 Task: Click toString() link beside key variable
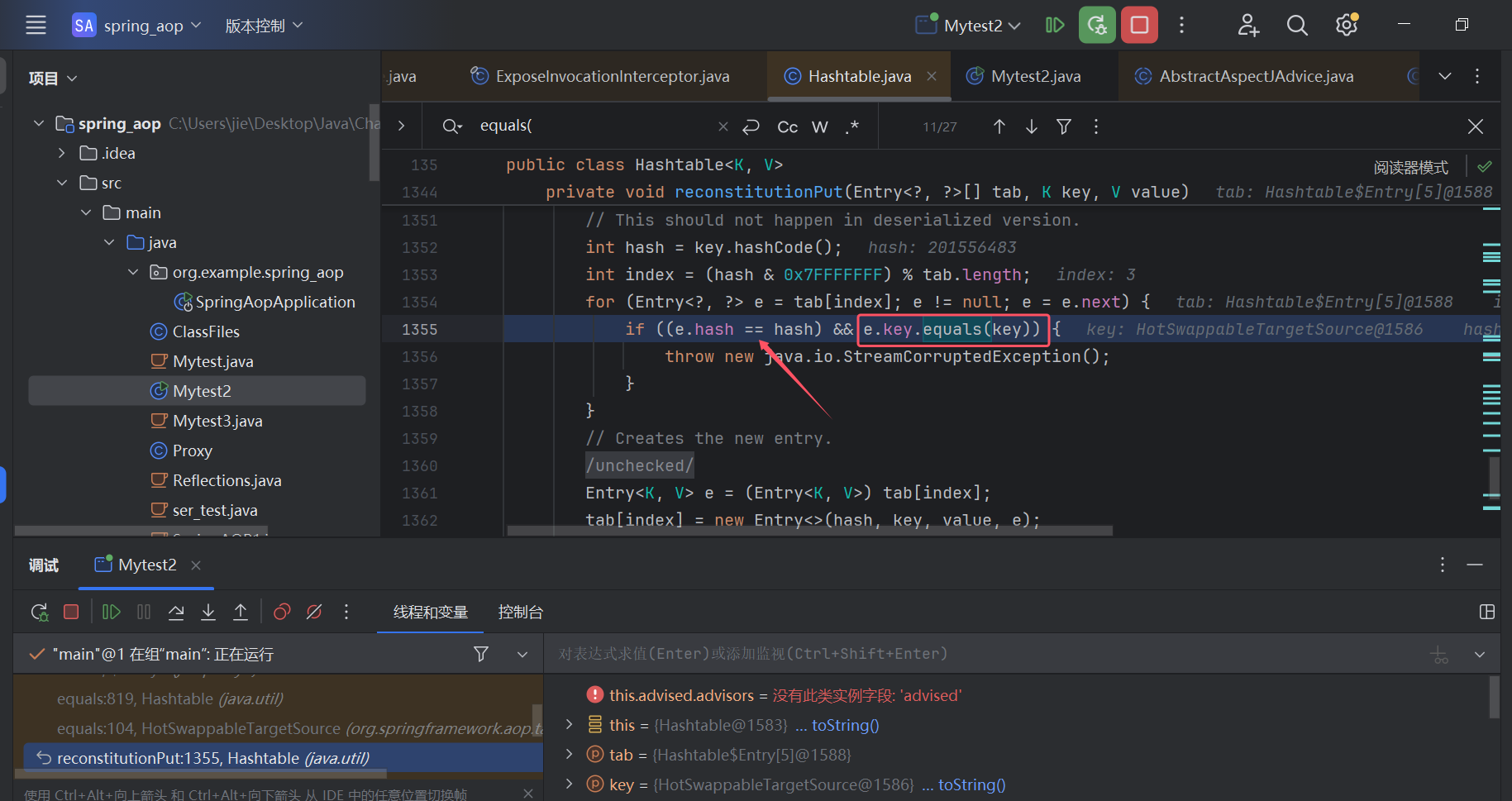[x=971, y=784]
